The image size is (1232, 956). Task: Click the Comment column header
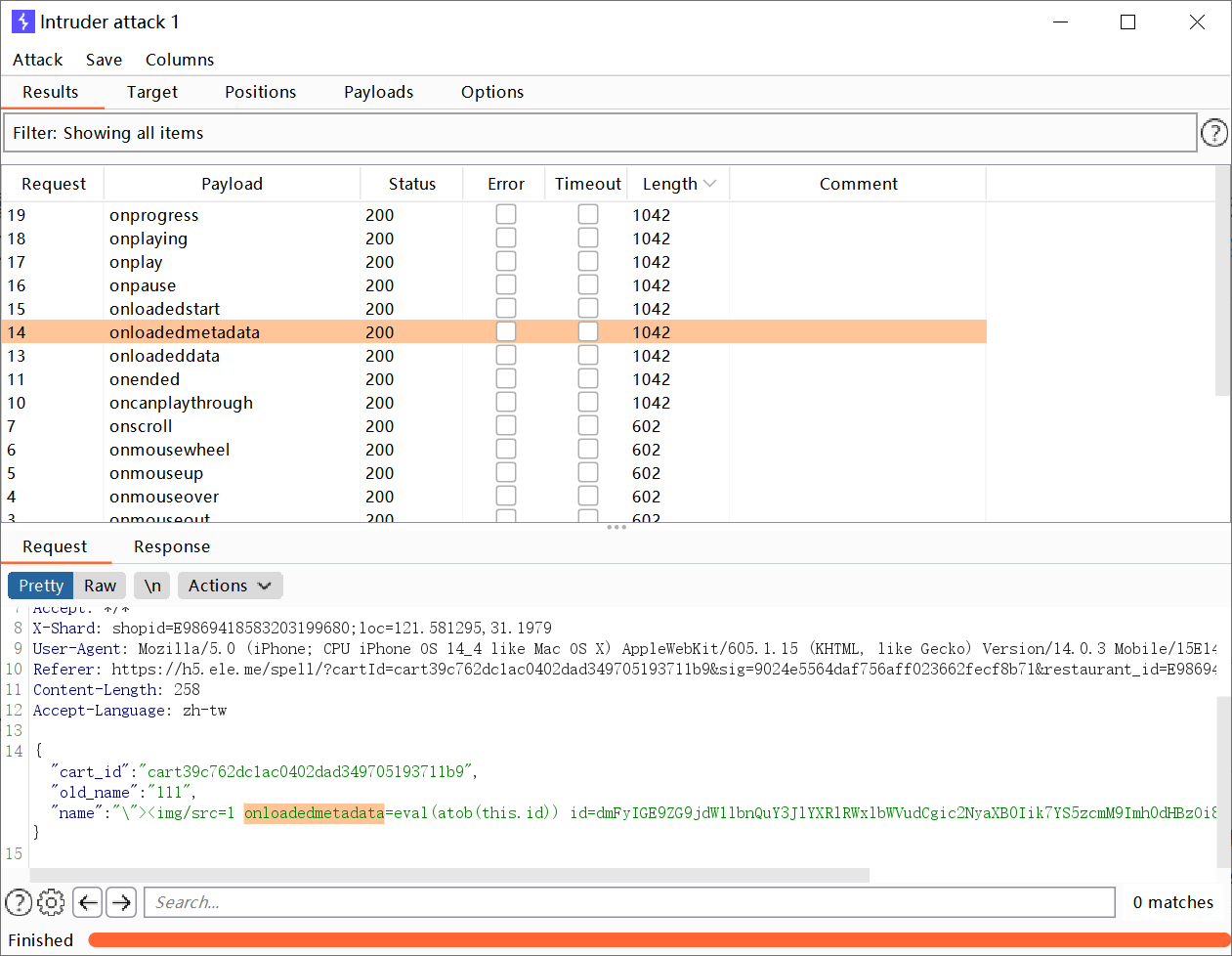pyautogui.click(x=858, y=184)
